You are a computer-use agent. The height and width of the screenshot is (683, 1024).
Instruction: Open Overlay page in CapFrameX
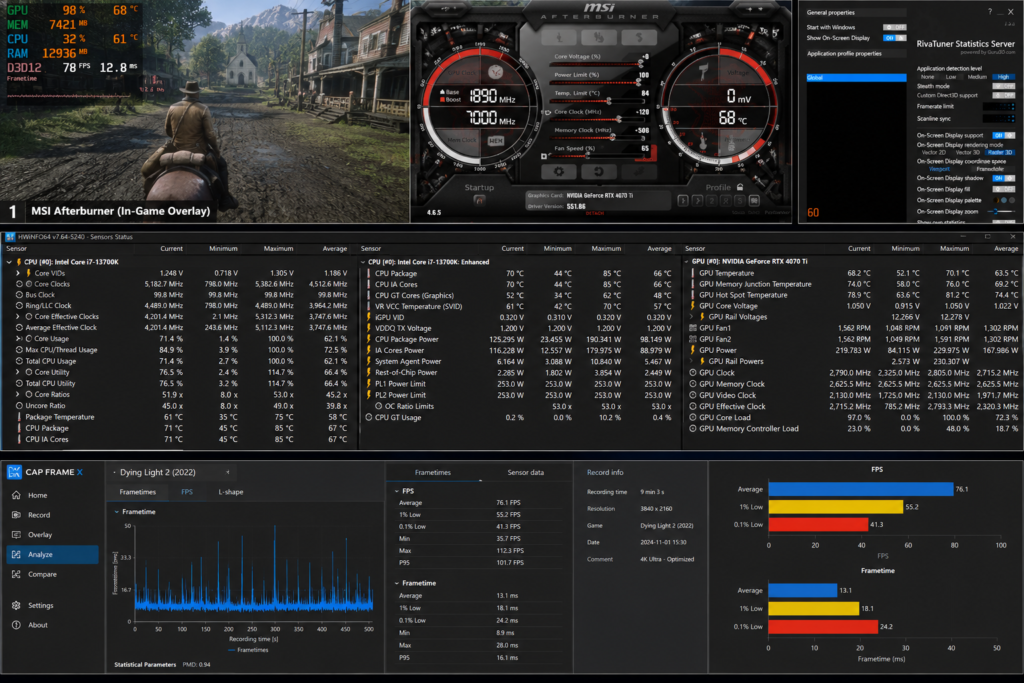pos(53,534)
